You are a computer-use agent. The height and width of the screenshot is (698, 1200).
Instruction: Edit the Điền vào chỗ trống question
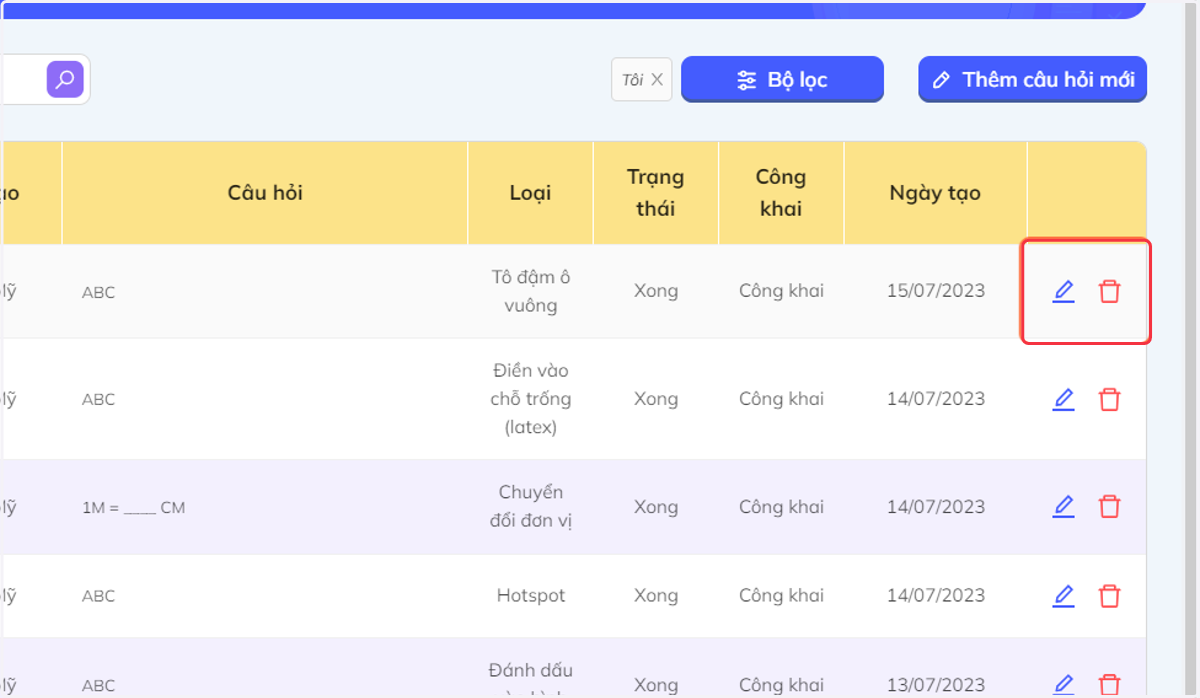1064,399
